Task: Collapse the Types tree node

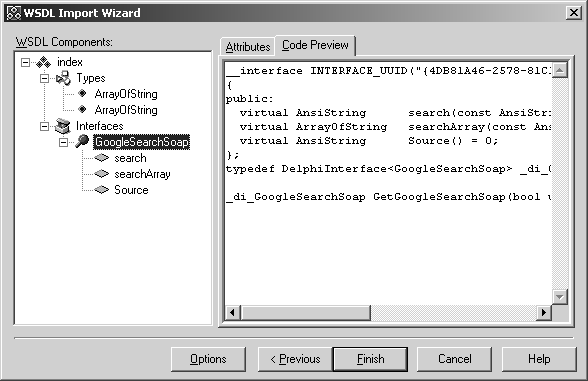Action: tap(44, 78)
